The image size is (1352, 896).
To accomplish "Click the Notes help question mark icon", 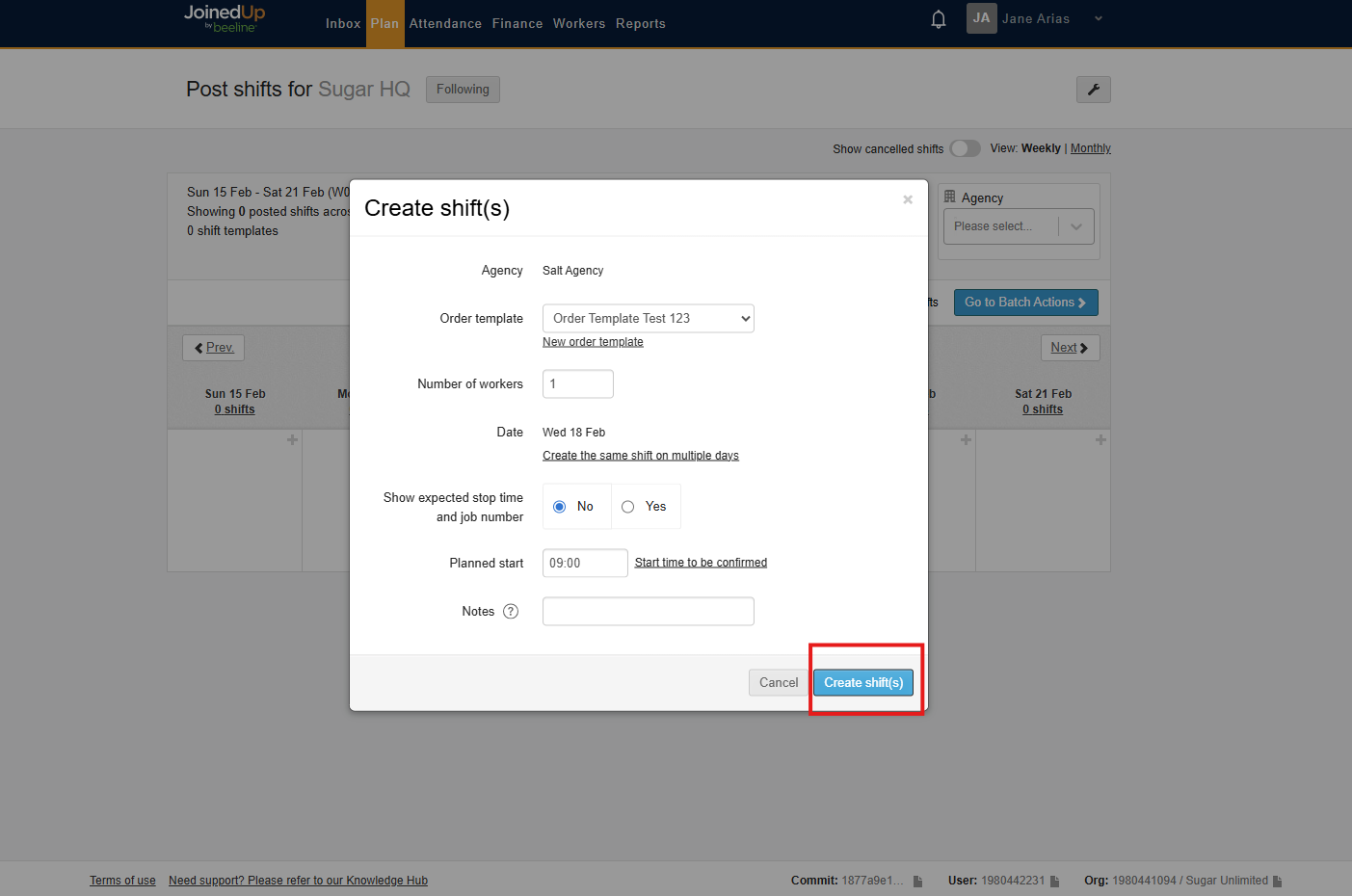I will tap(511, 612).
